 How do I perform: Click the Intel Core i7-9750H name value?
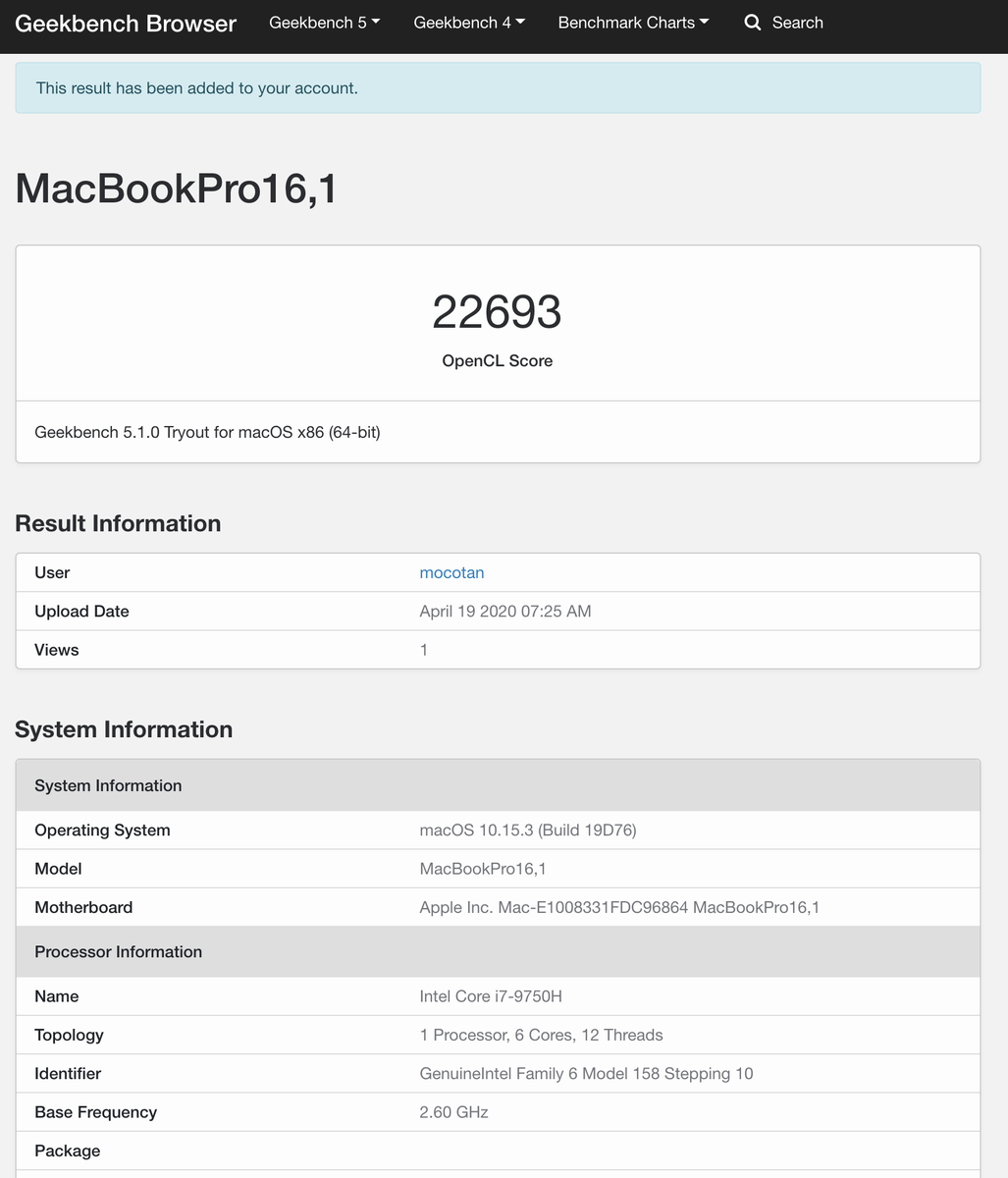[491, 996]
